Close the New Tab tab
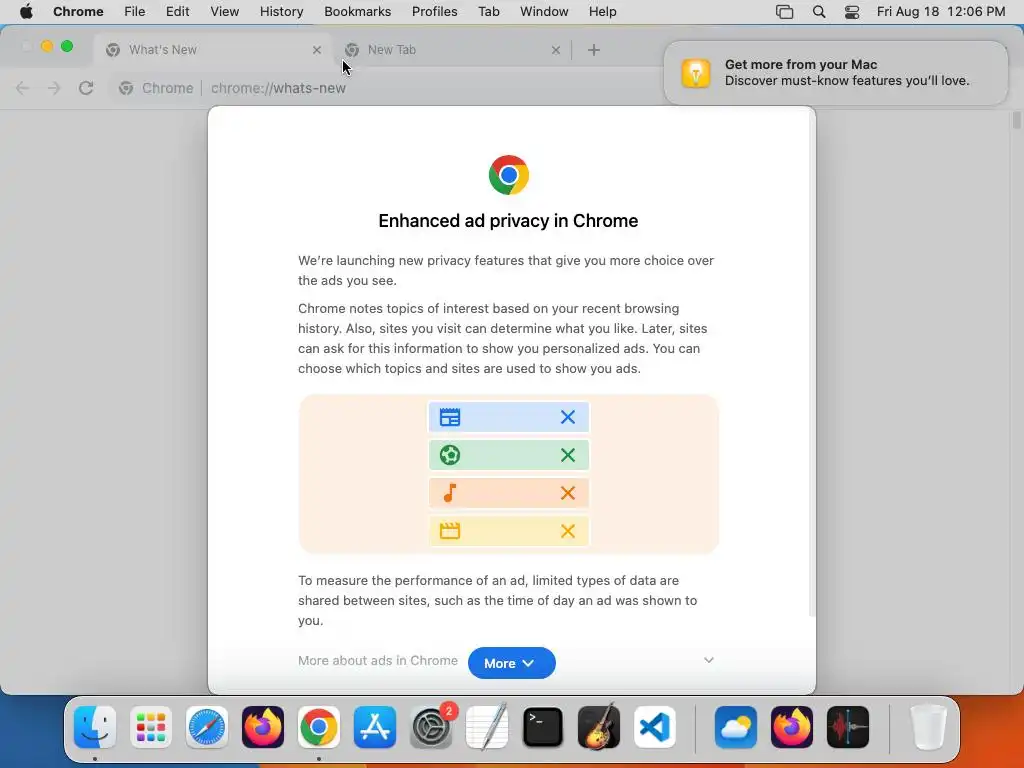 point(556,50)
